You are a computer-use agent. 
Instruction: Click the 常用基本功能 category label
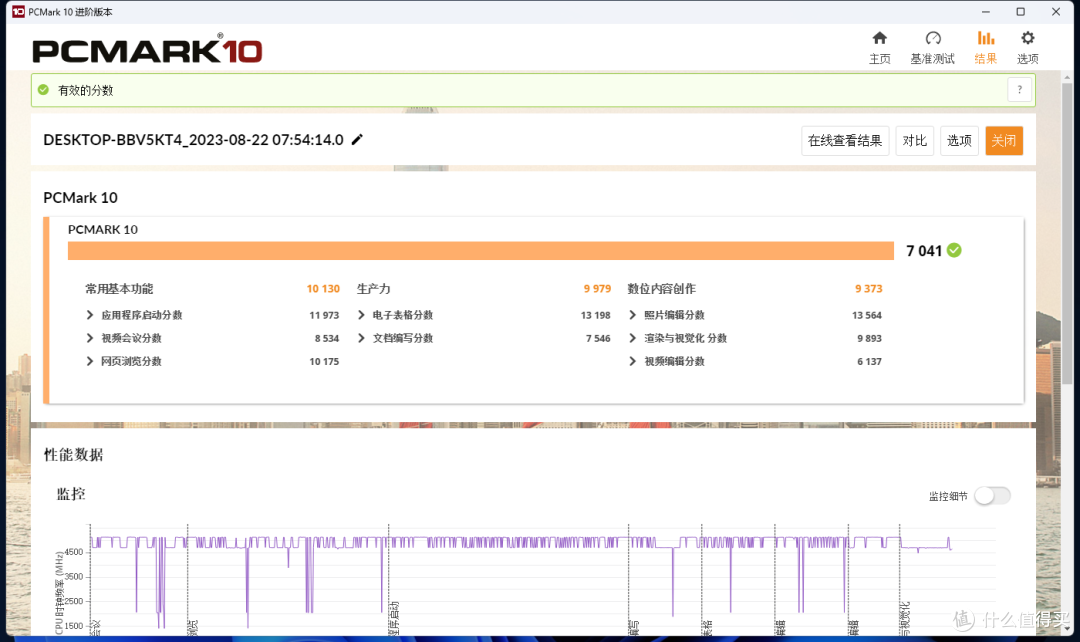pyautogui.click(x=119, y=289)
